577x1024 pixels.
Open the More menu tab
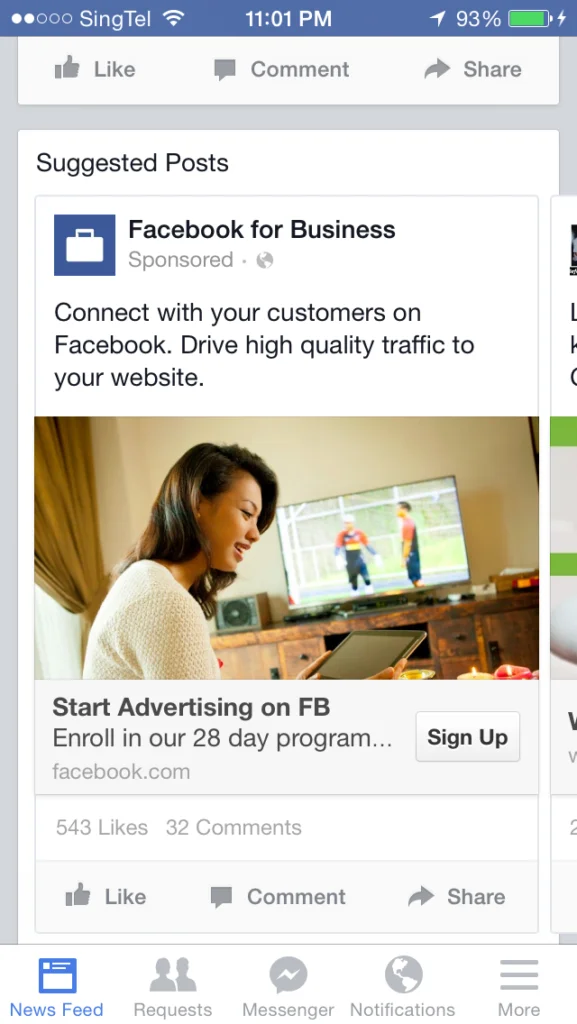pos(519,987)
